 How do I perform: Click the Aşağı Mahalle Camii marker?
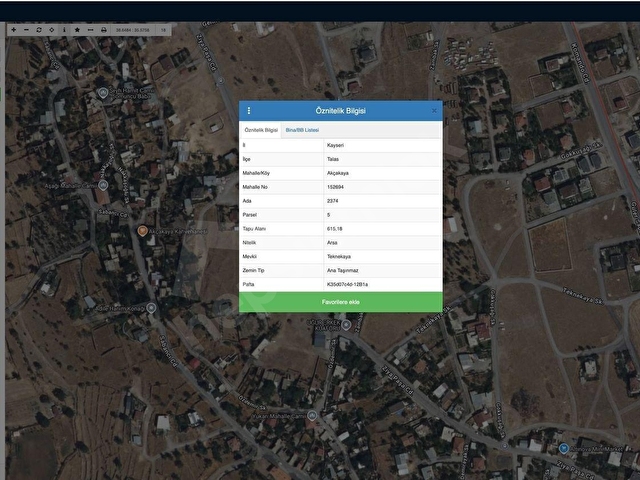pos(103,185)
